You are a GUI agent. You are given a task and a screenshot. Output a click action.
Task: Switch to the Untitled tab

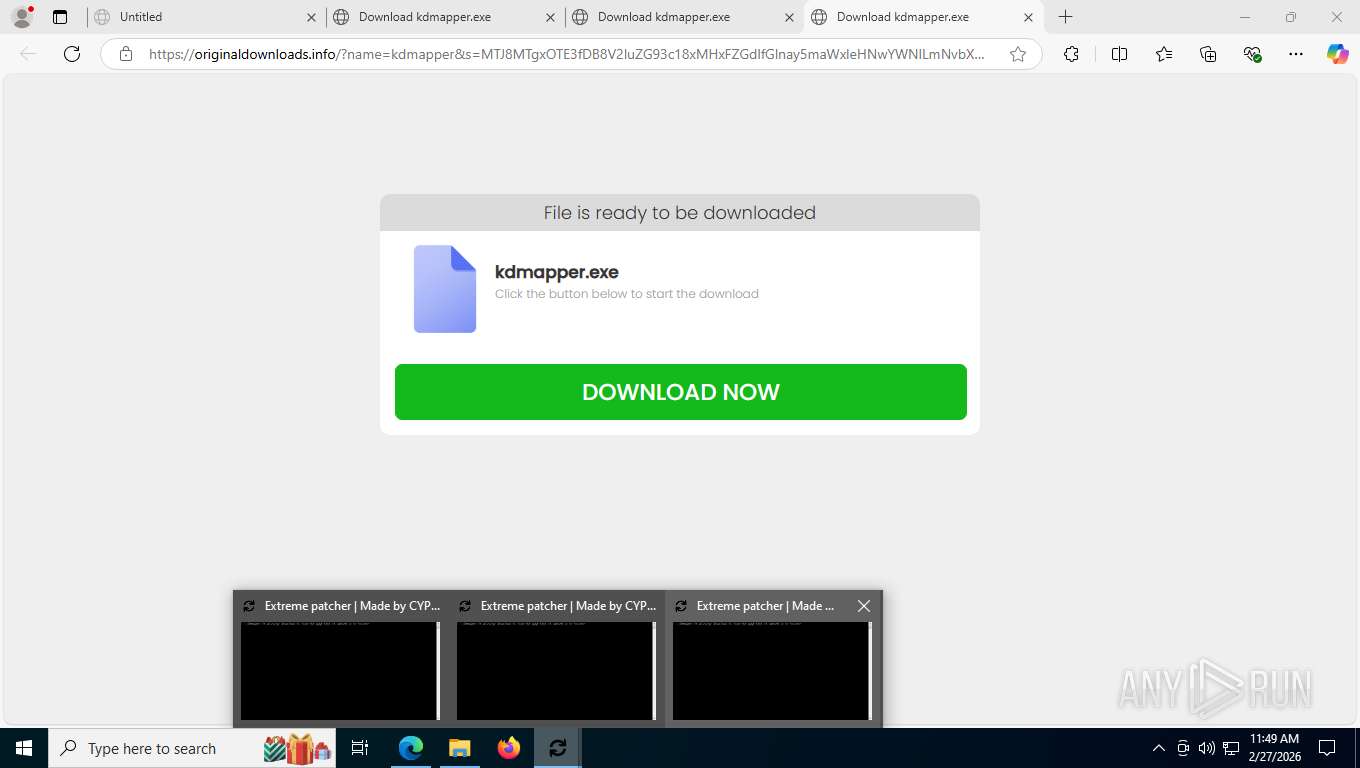point(206,17)
